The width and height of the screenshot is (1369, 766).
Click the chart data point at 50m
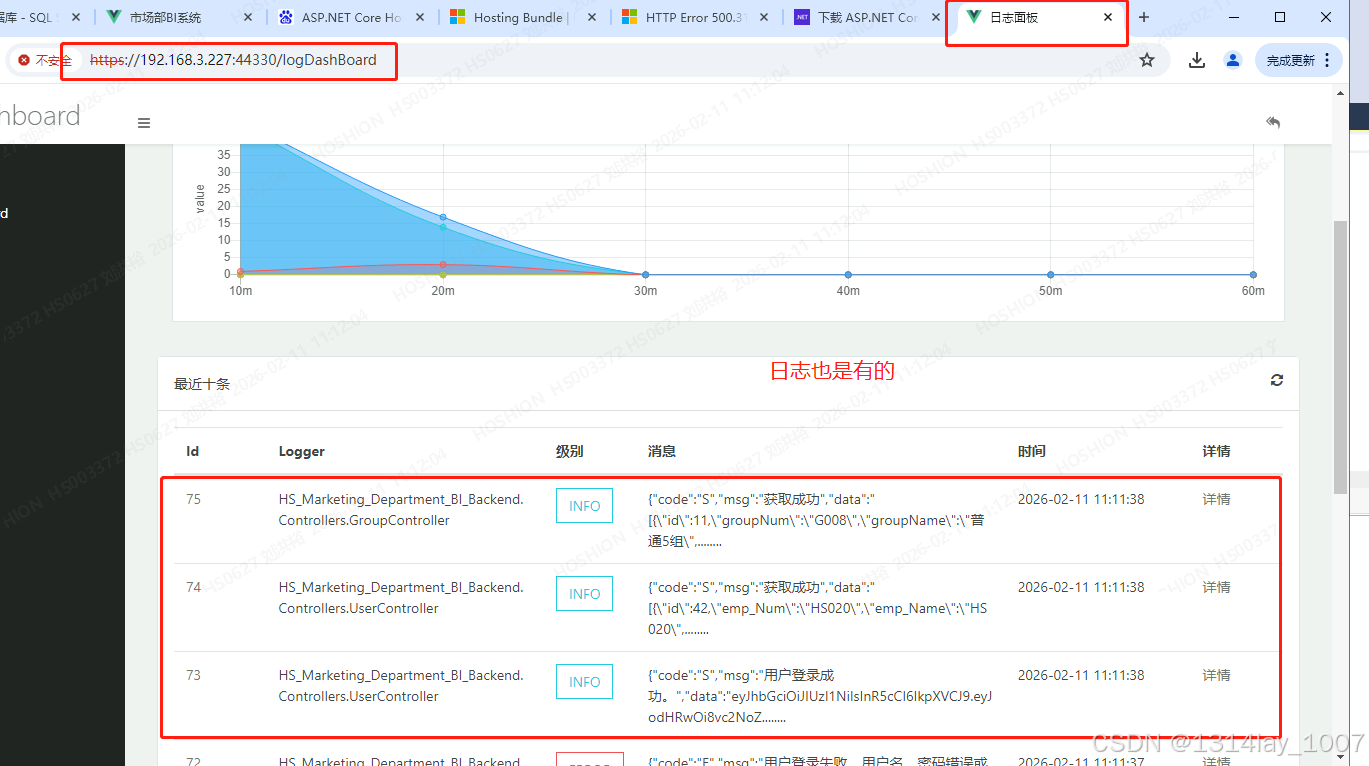coord(1050,274)
